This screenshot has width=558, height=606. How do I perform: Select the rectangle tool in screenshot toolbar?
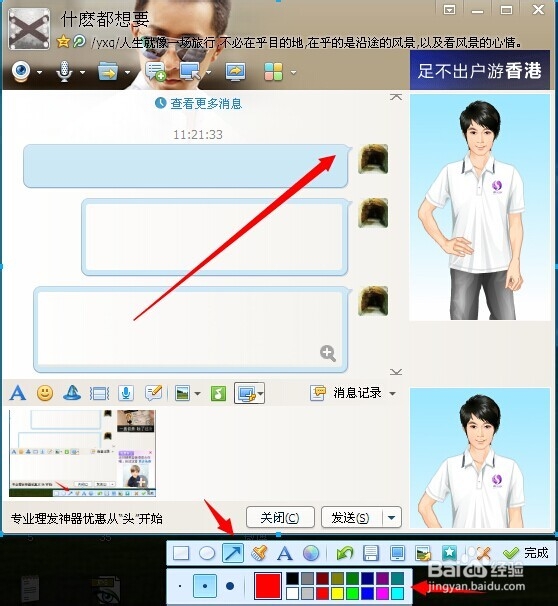coord(181,553)
